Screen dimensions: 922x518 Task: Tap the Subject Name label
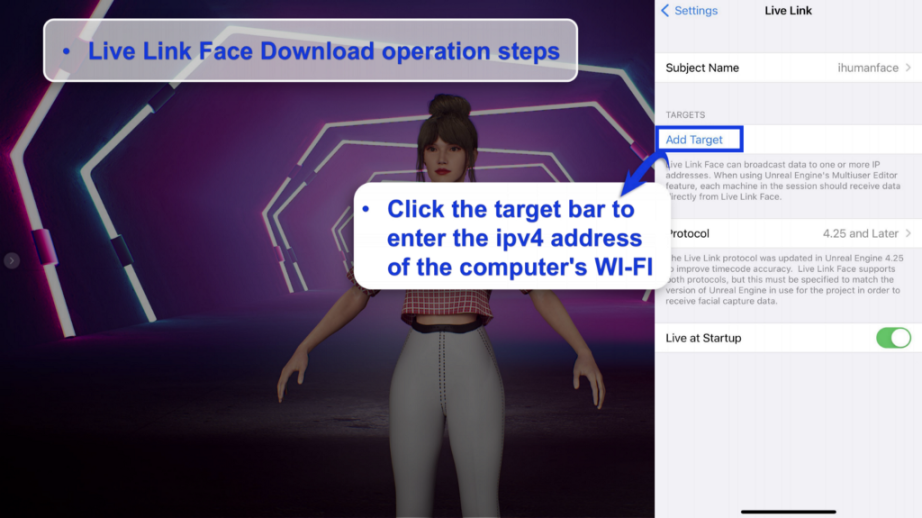coord(702,68)
